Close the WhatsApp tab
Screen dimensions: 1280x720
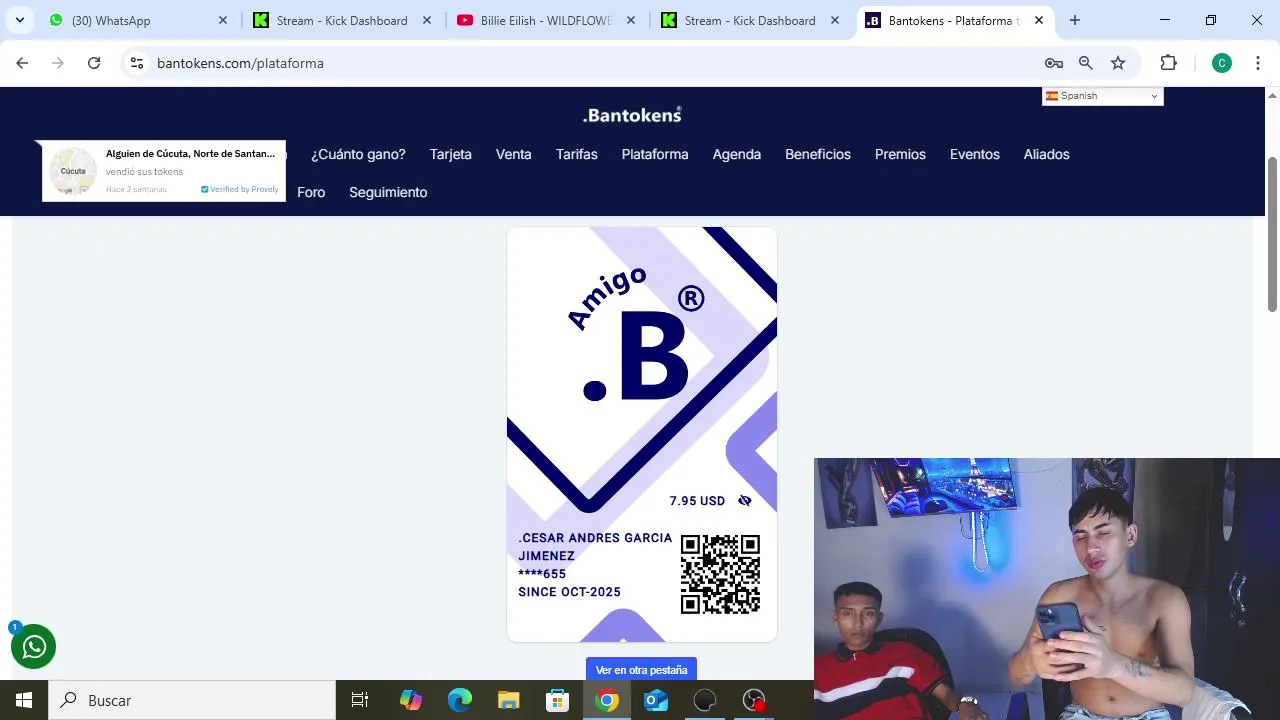click(x=223, y=20)
